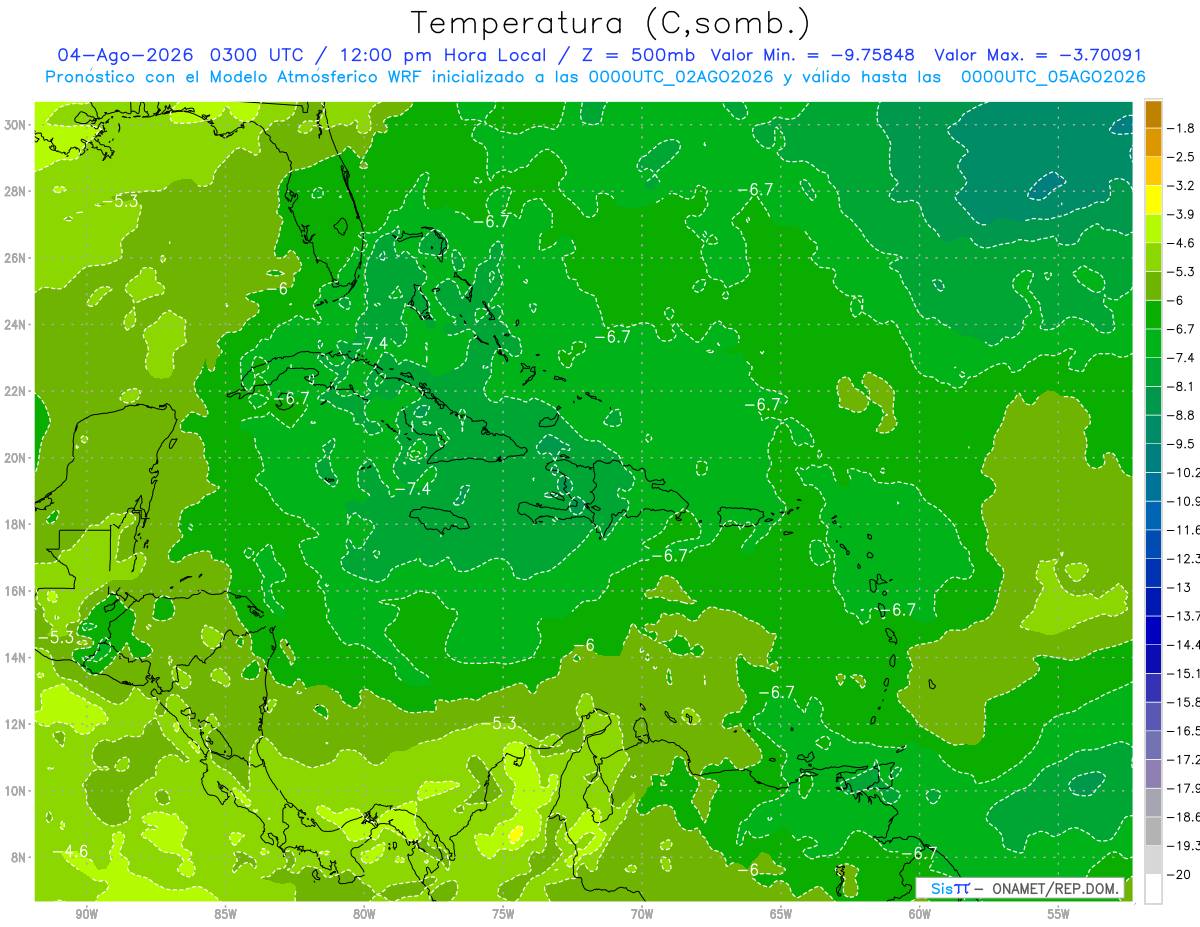1200x927 pixels.
Task: Click legend value '-1.8'
Action: coord(1183,128)
